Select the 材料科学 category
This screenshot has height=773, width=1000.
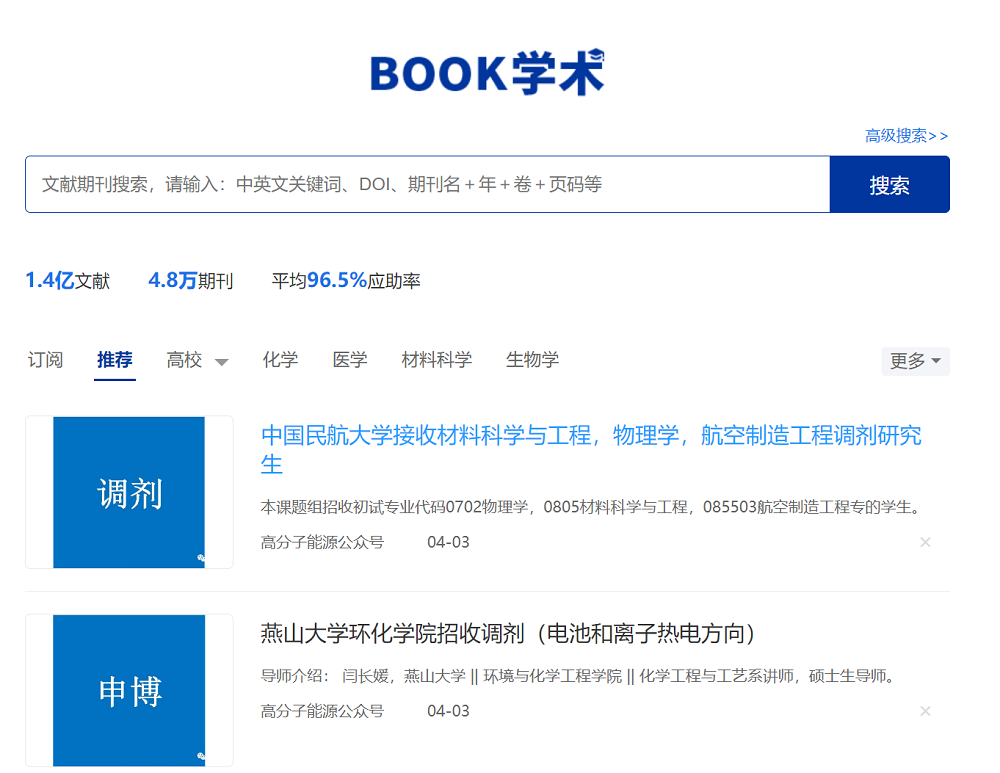[x=436, y=360]
